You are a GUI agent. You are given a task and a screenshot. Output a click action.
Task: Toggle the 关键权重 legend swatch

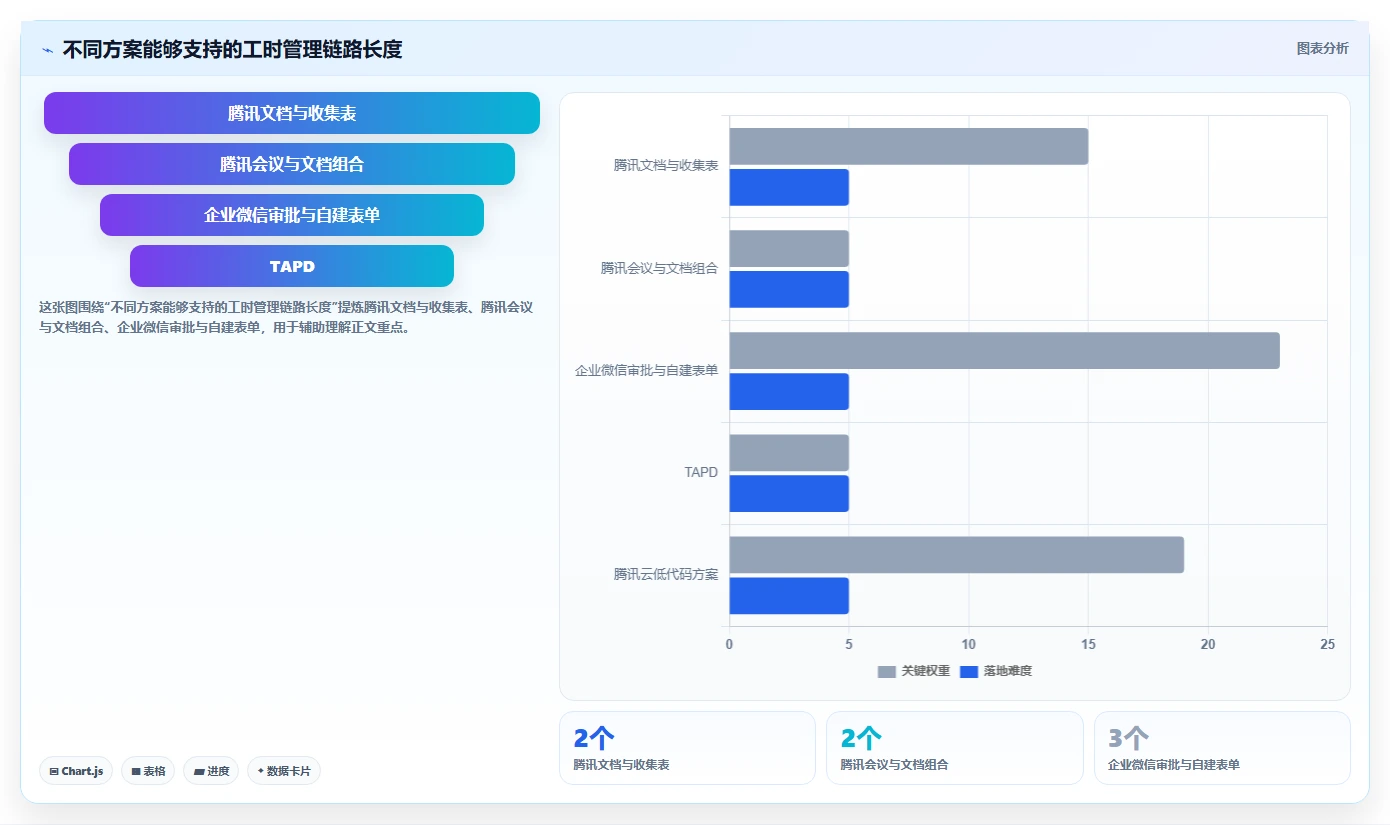887,671
